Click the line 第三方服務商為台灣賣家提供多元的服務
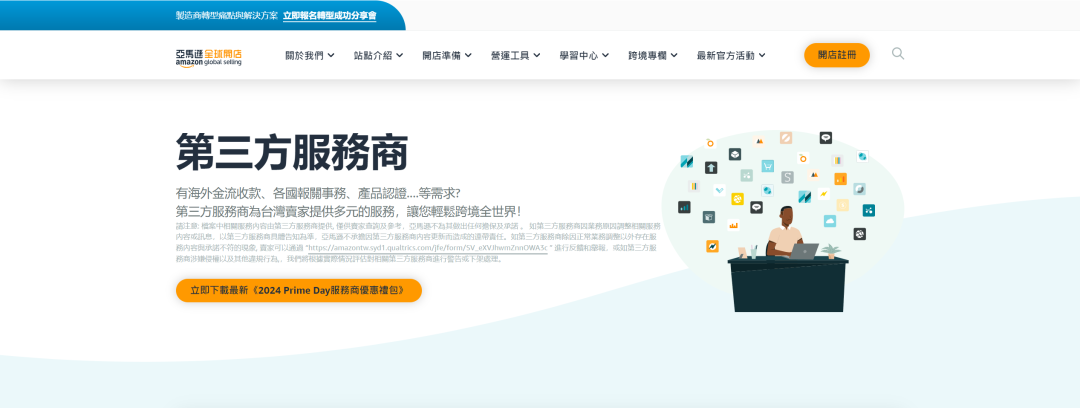The width and height of the screenshot is (1080, 408). coord(349,211)
